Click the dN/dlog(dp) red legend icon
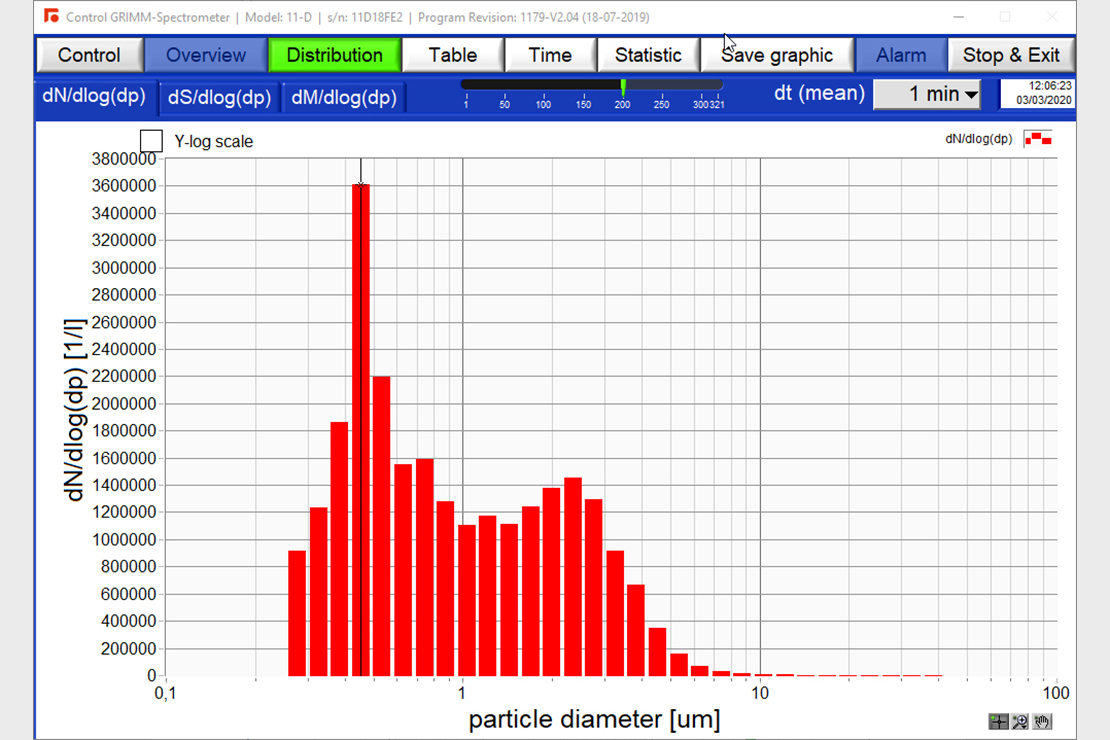1110x740 pixels. coord(1037,139)
